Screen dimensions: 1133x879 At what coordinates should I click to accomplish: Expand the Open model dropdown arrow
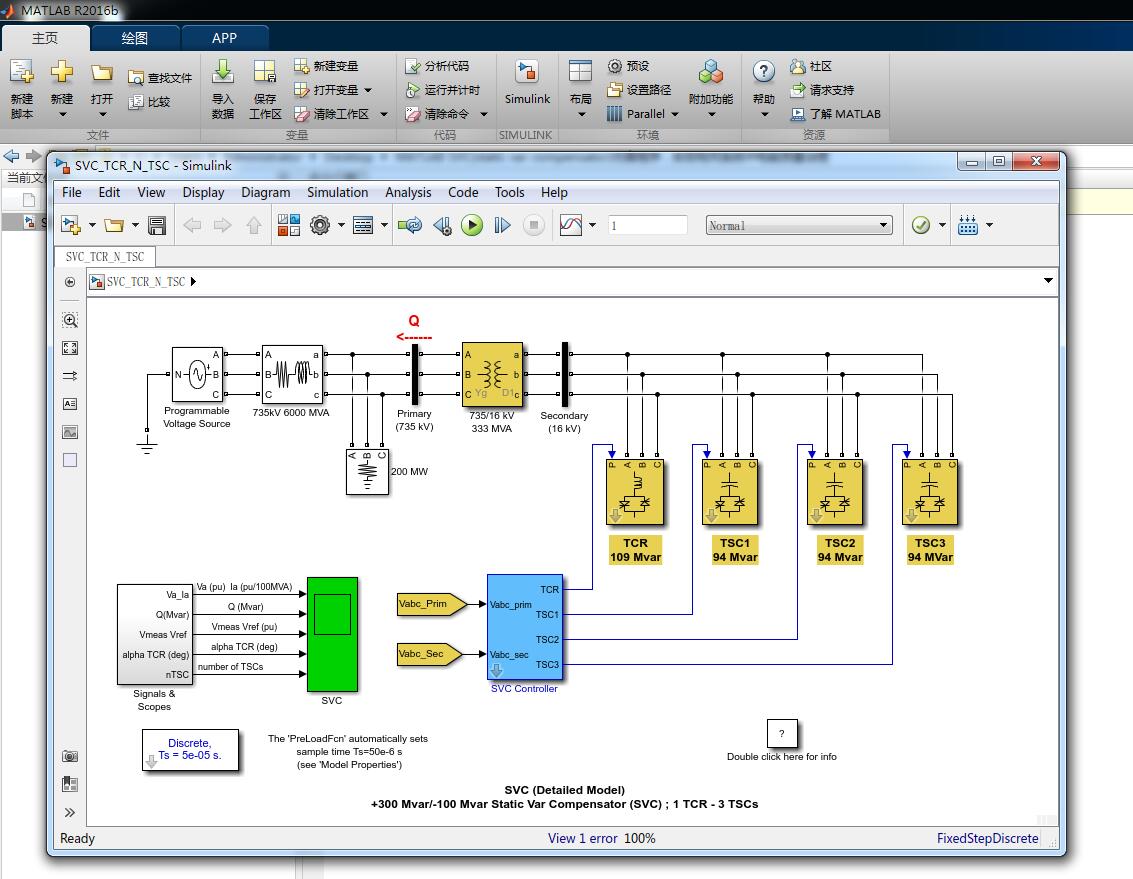pos(135,226)
